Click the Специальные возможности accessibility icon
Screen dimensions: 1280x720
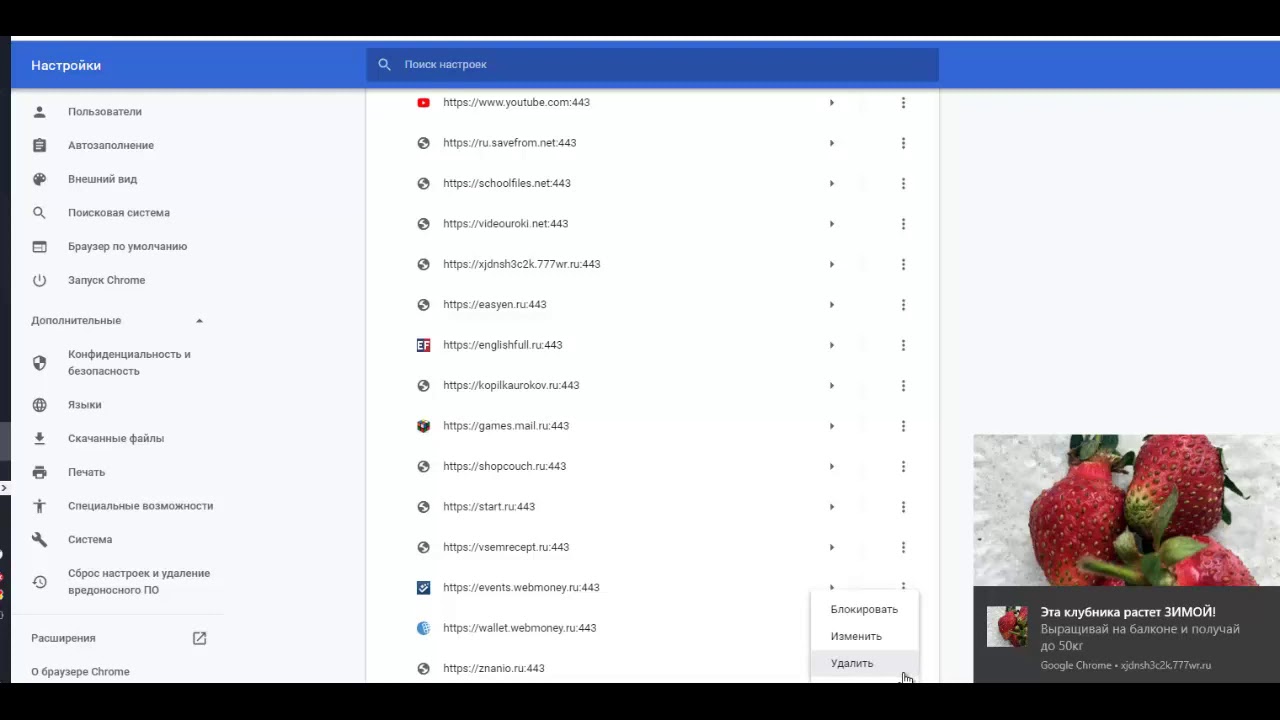(39, 506)
